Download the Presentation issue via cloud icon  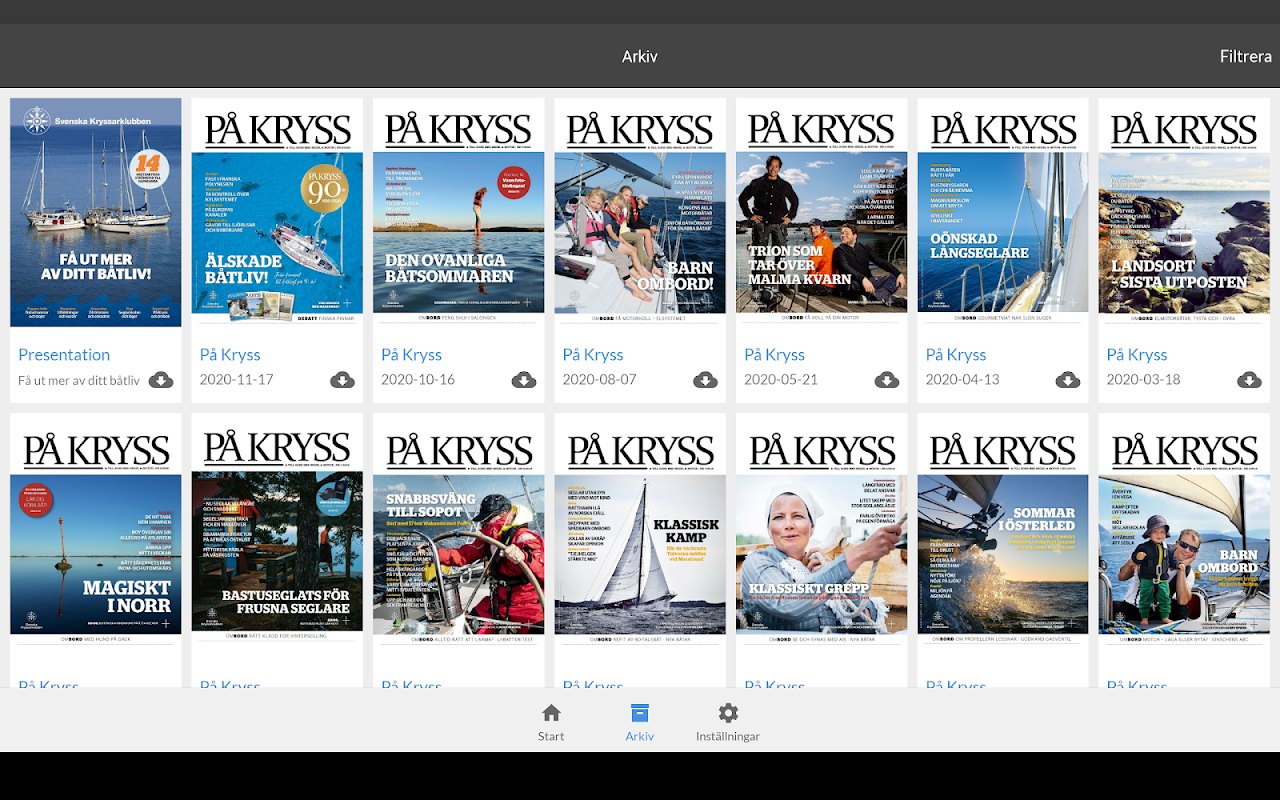[161, 380]
